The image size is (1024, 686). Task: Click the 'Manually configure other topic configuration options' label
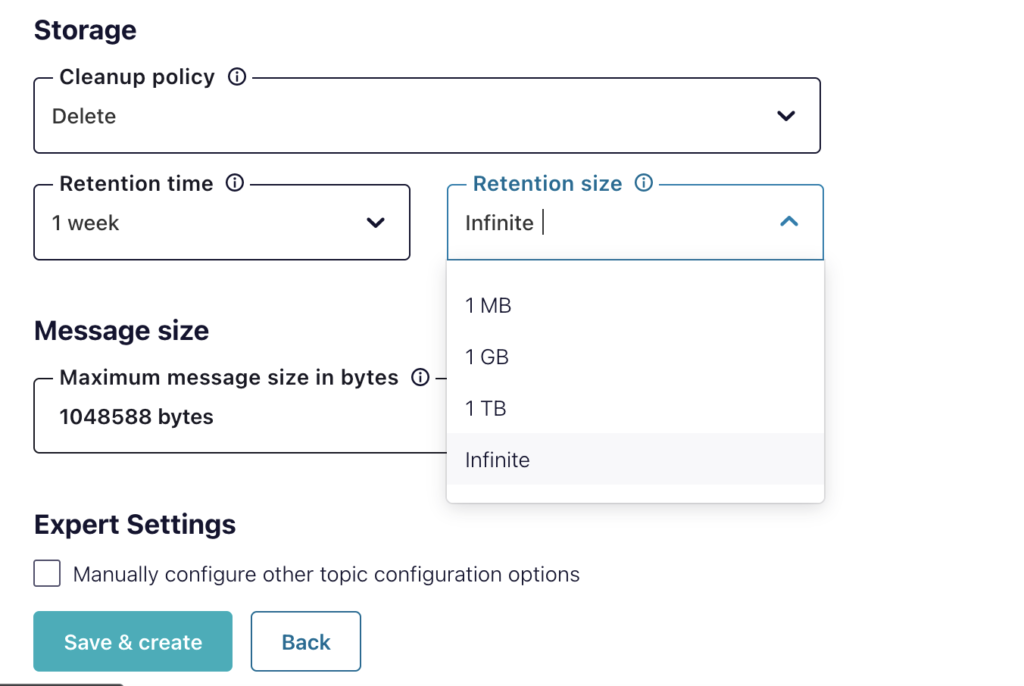[x=326, y=575]
